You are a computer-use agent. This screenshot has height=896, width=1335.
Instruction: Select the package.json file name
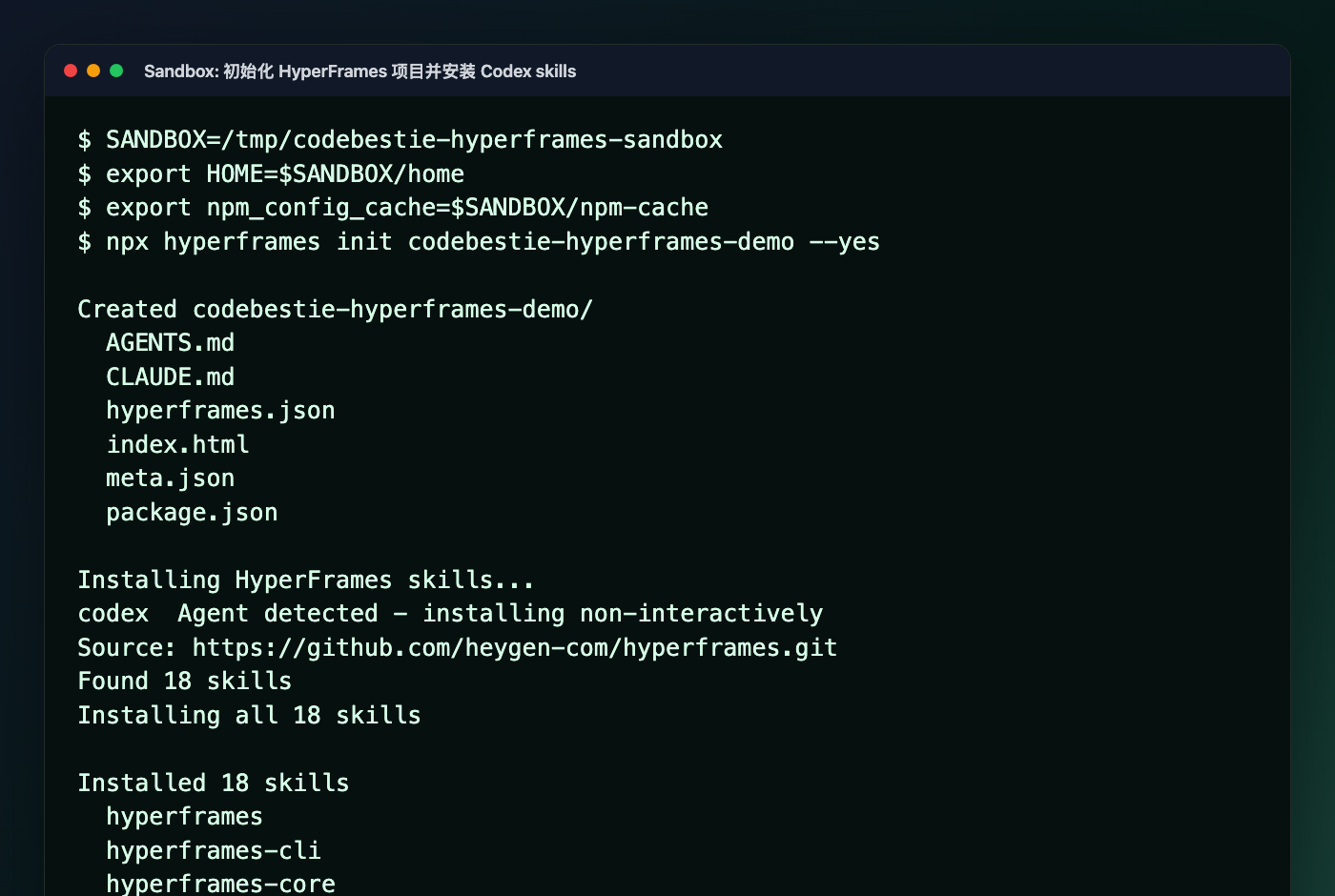(x=193, y=513)
